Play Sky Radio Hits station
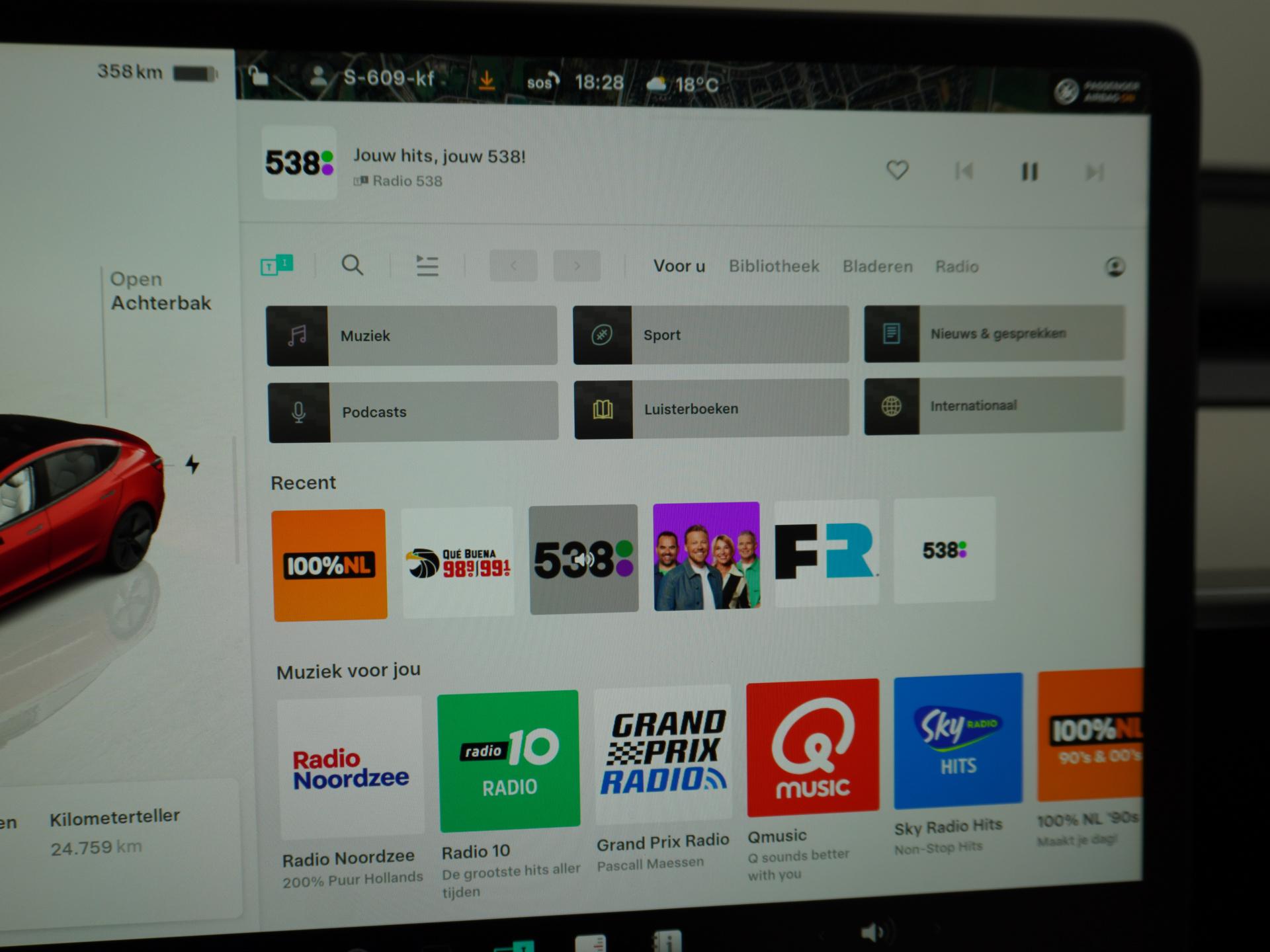The width and height of the screenshot is (1270, 952). [958, 741]
